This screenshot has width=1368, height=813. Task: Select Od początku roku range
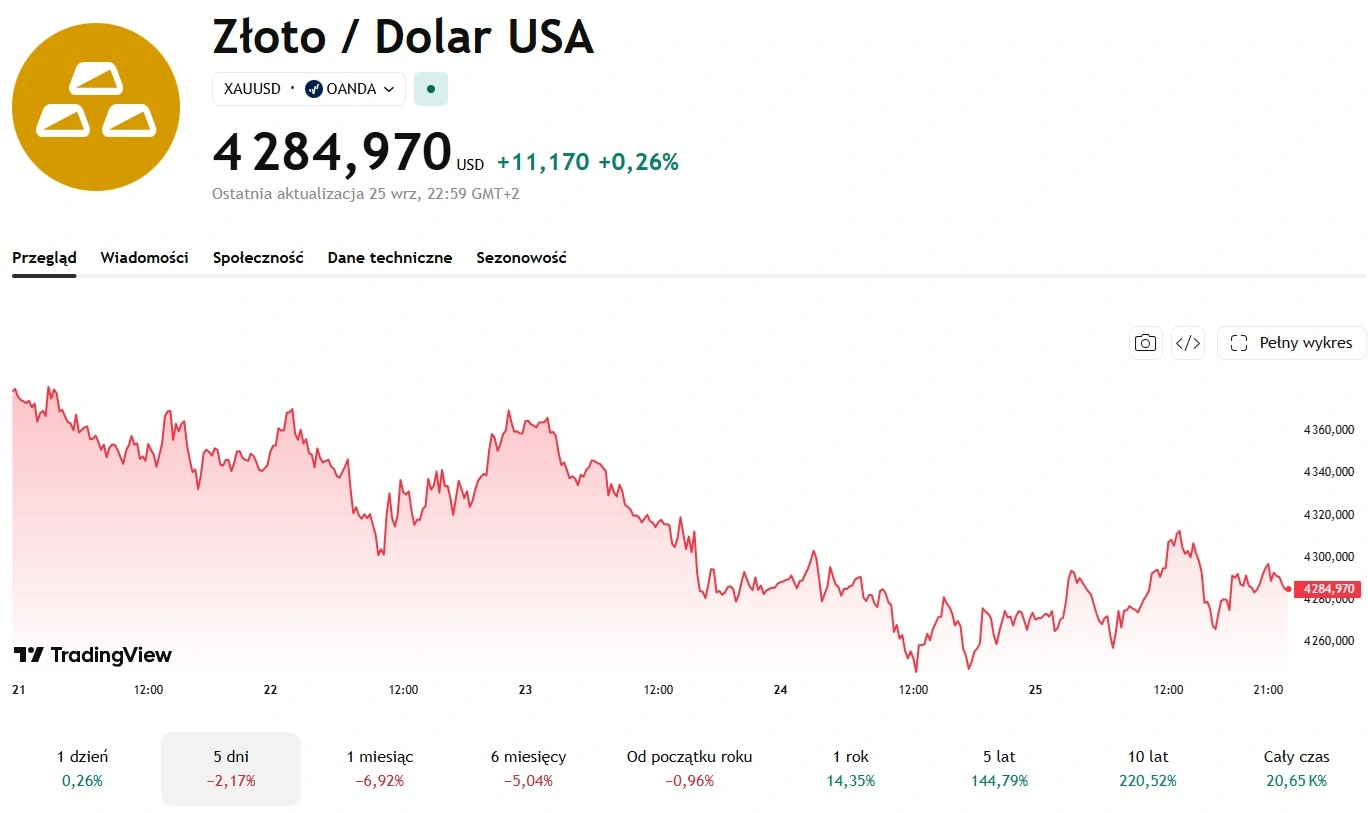click(x=689, y=768)
